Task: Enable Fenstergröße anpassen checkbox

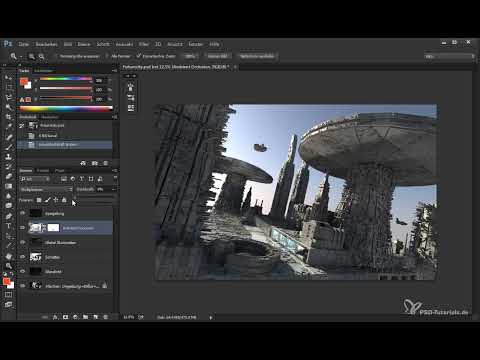Action: click(56, 56)
